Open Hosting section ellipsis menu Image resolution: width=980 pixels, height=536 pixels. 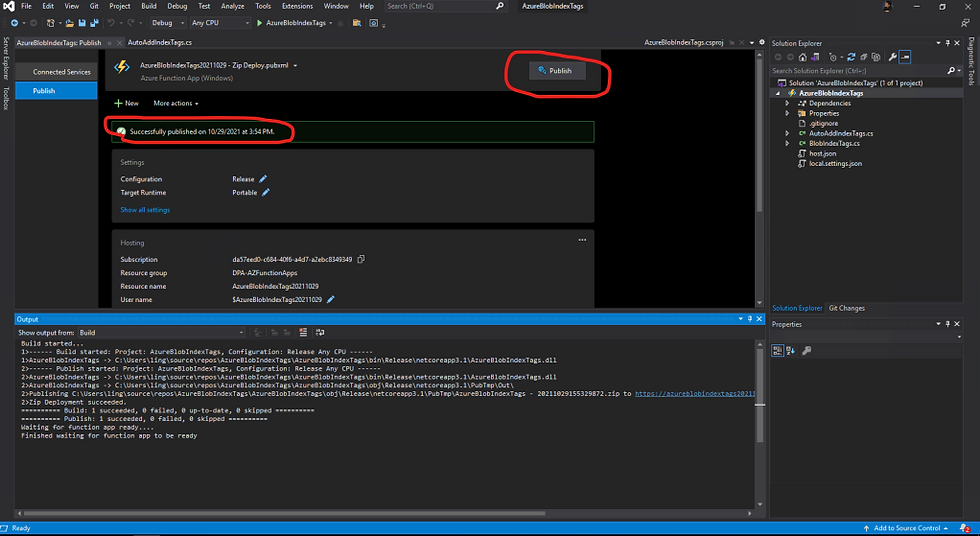pos(582,240)
